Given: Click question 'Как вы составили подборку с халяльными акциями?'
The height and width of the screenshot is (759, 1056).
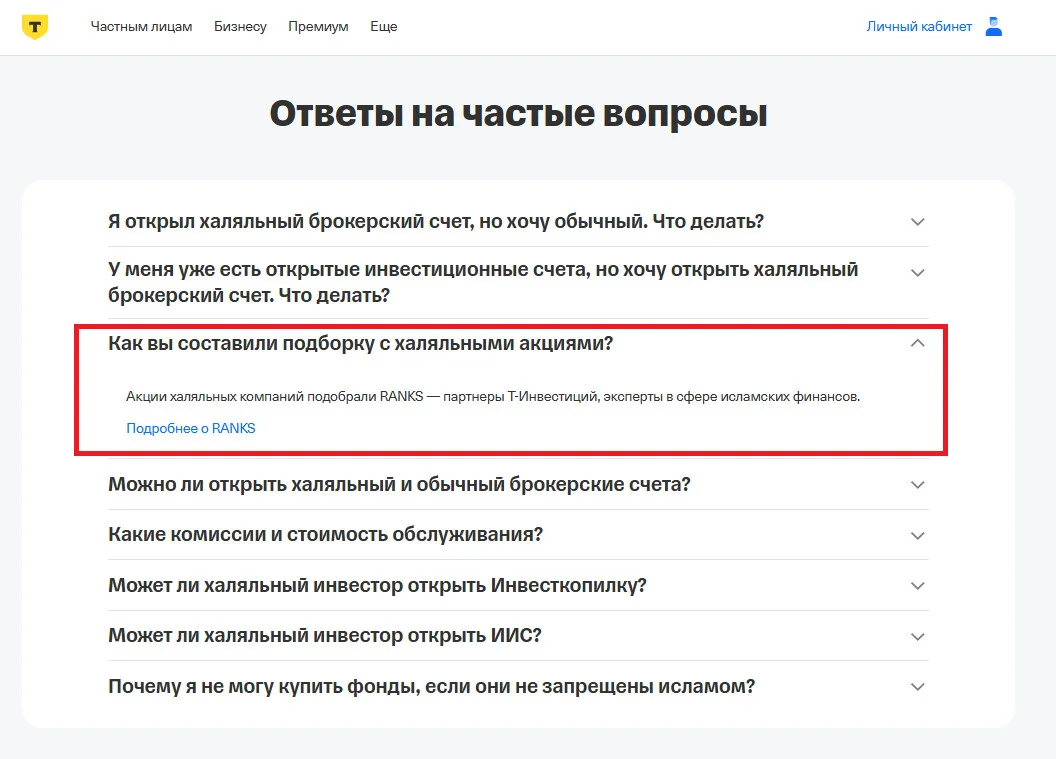Looking at the screenshot, I should coord(360,343).
